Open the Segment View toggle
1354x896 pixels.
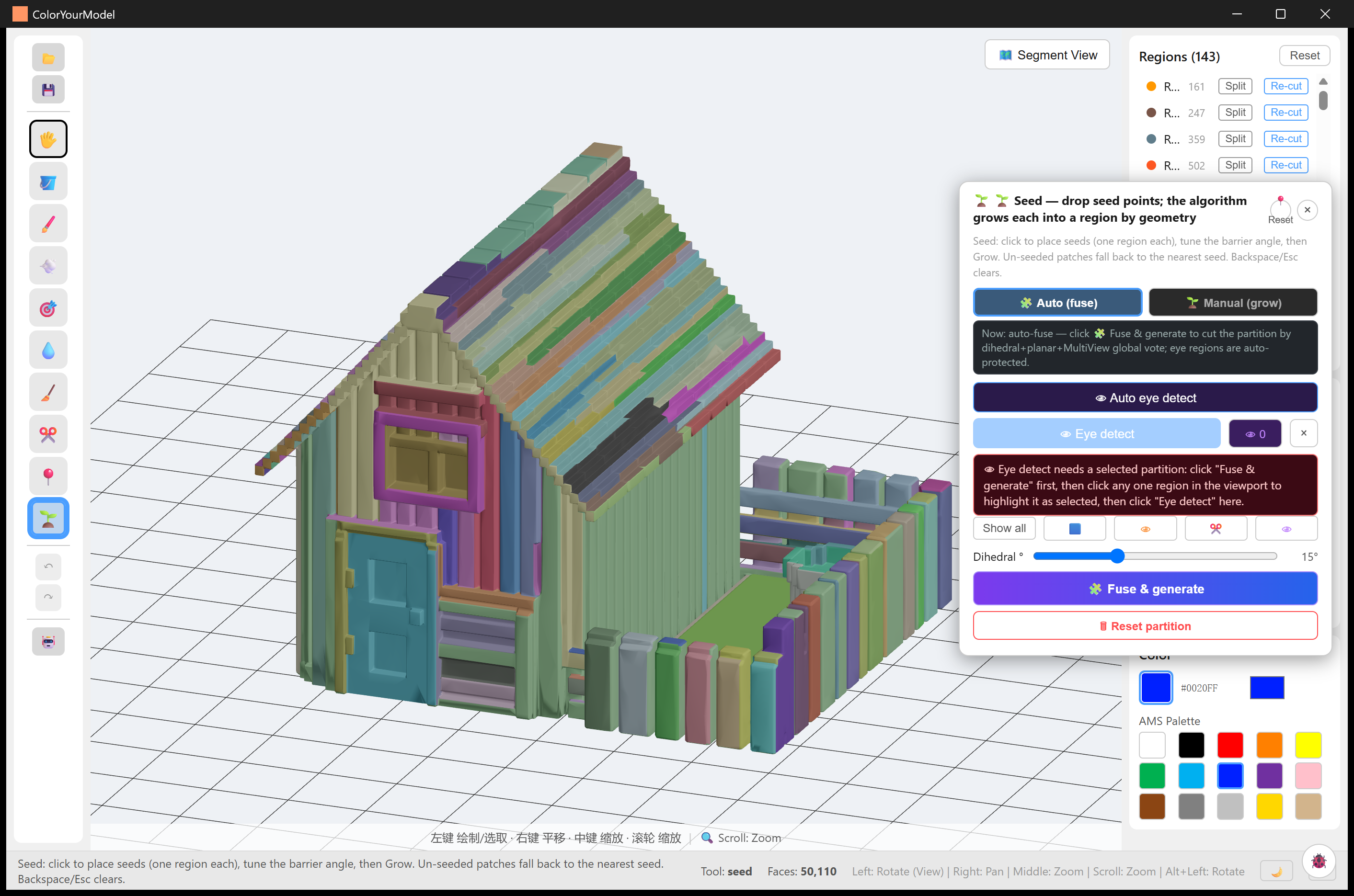coord(1047,55)
